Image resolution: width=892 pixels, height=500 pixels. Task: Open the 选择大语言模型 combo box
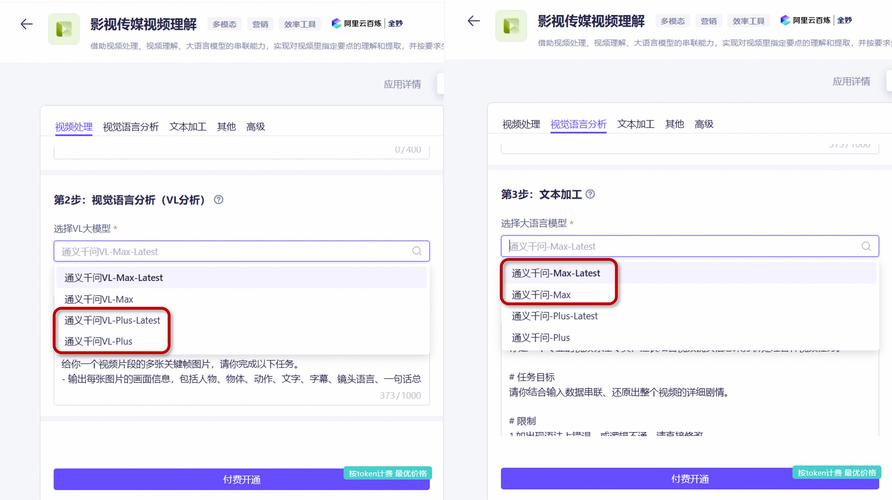(689, 246)
